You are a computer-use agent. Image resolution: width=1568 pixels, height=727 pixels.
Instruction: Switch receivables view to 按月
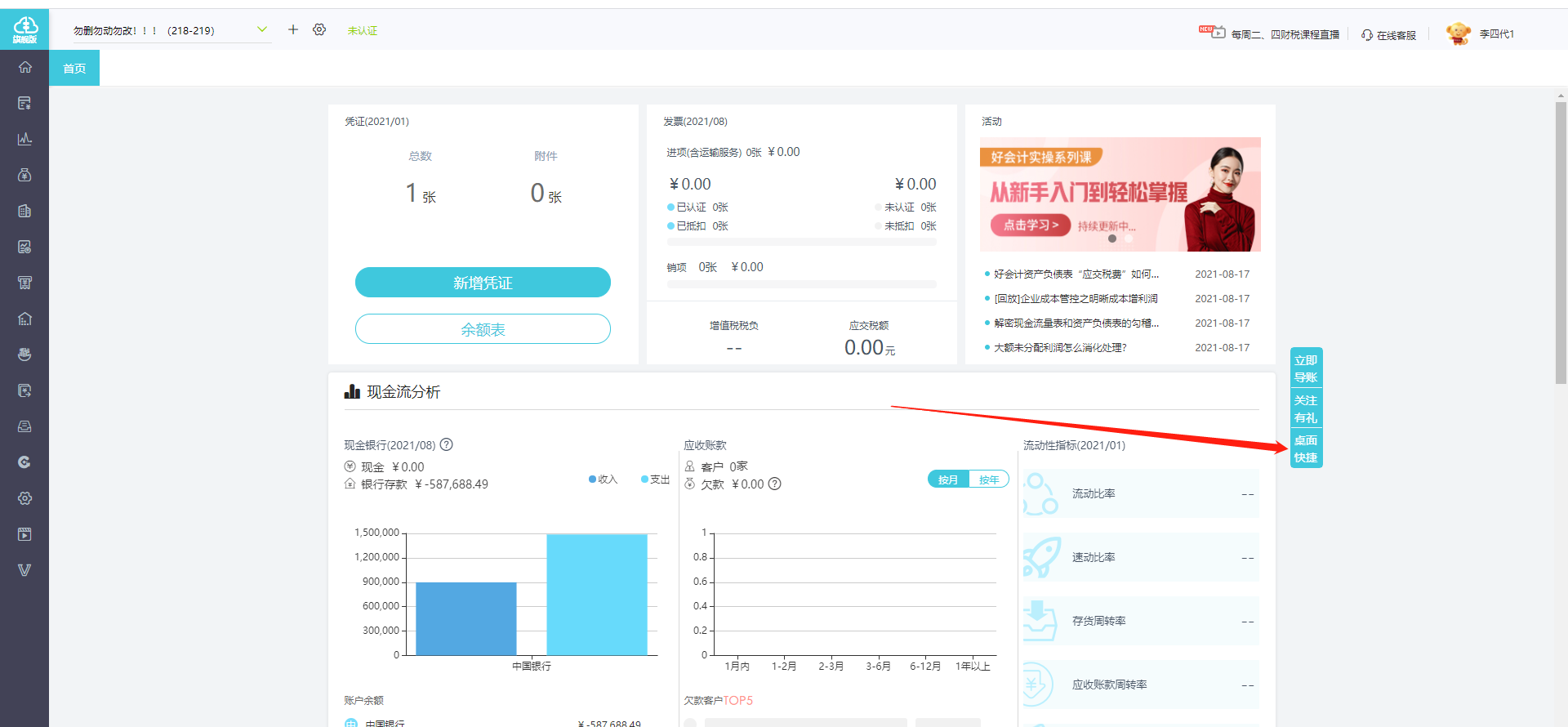(x=948, y=479)
